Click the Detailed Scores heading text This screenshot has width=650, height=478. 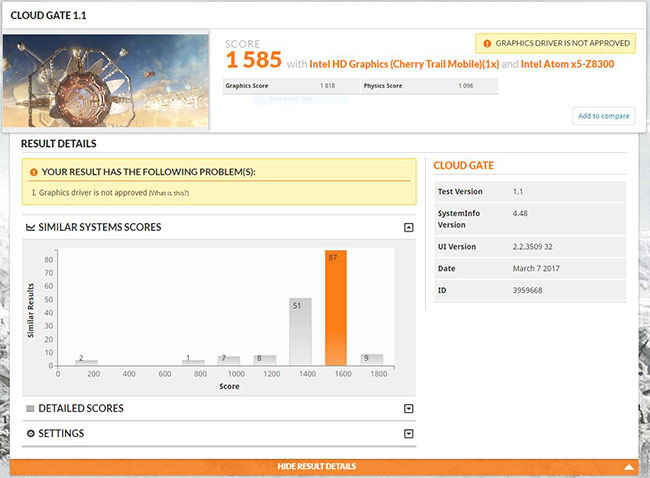pyautogui.click(x=81, y=408)
